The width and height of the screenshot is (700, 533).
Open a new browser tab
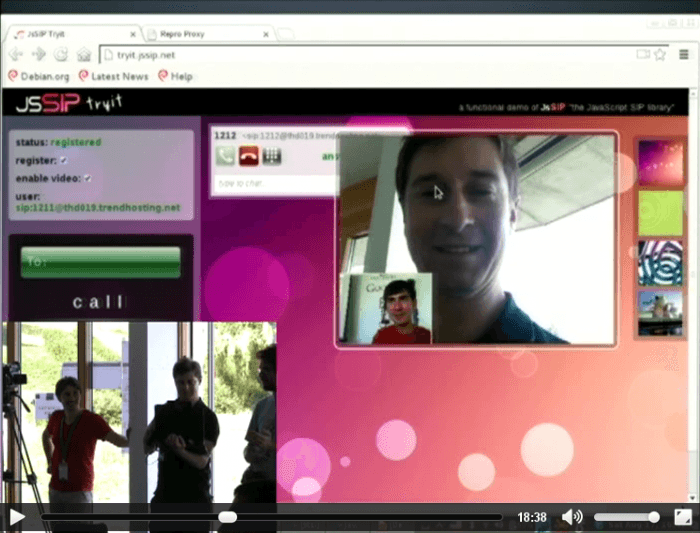point(286,34)
